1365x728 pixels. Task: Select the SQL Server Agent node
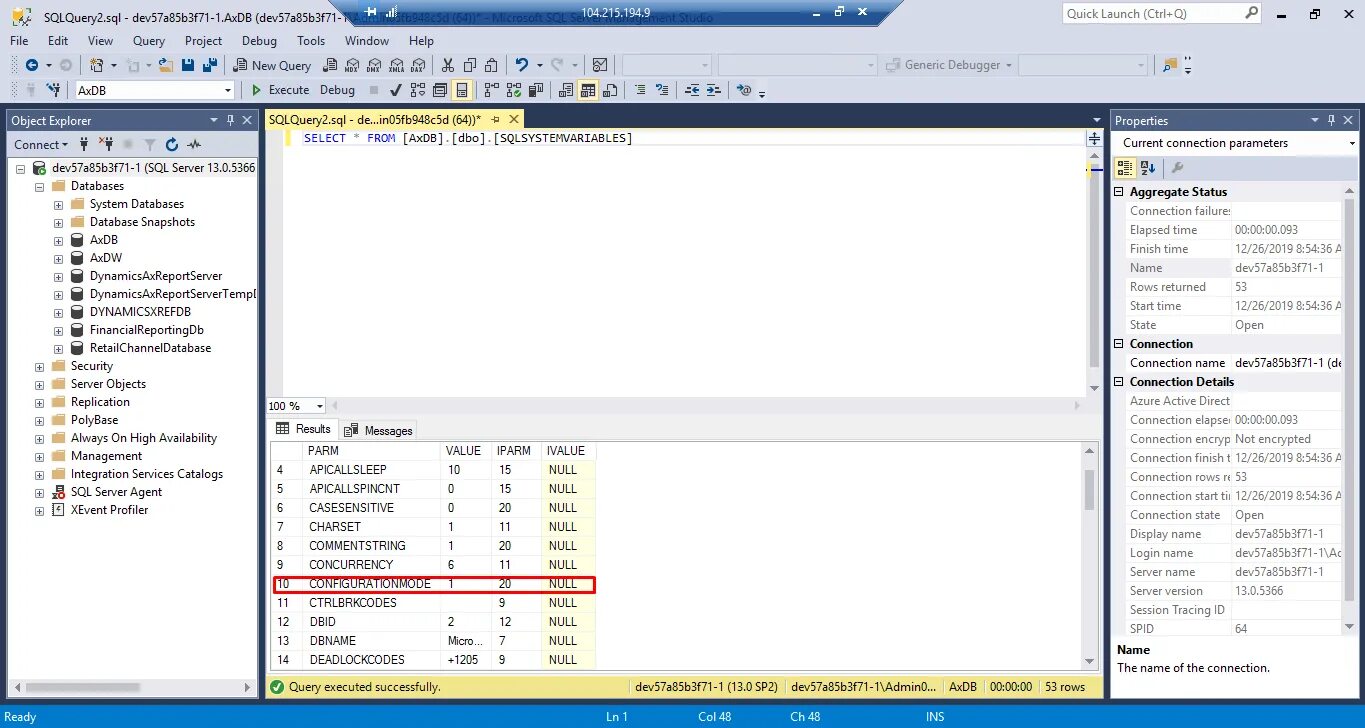point(116,492)
